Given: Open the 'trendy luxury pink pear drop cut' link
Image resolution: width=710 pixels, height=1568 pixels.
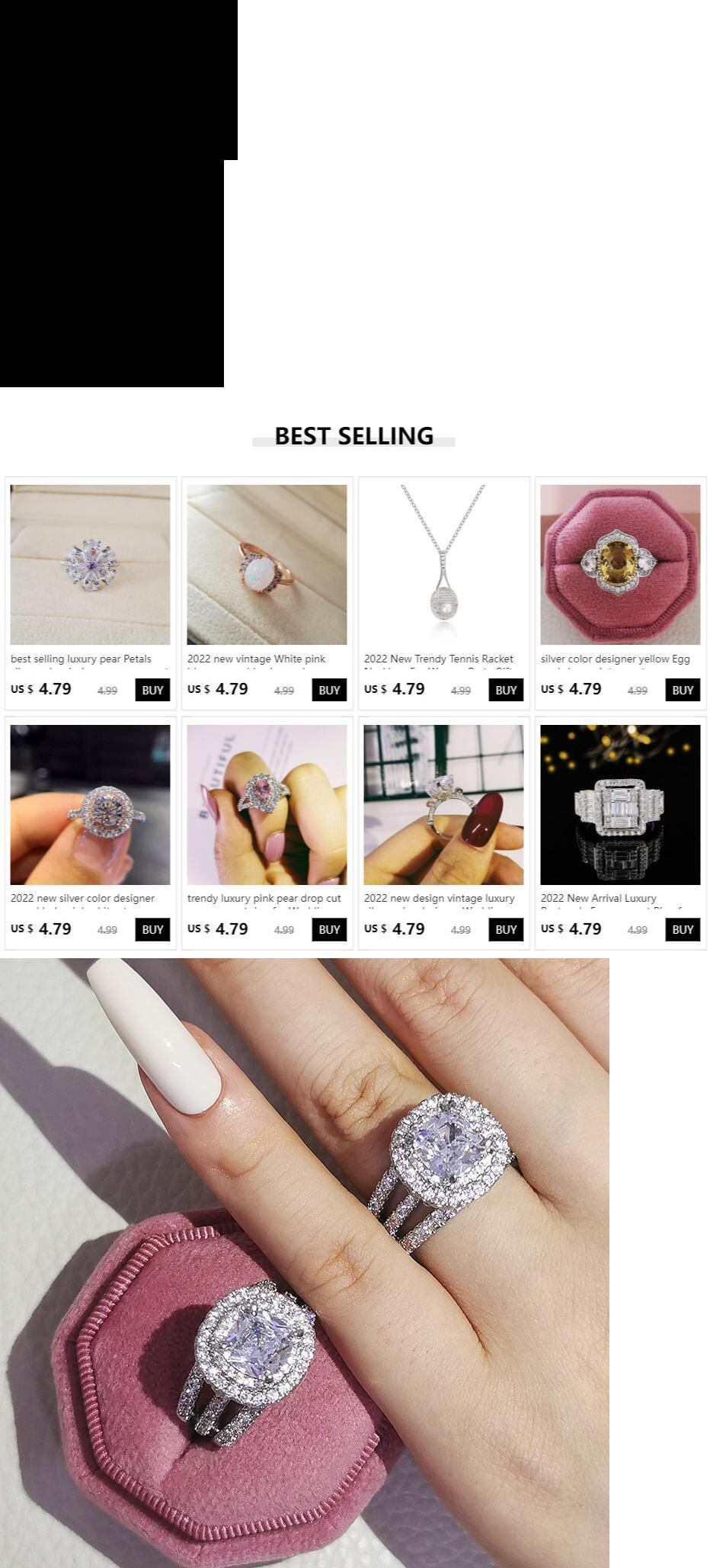Looking at the screenshot, I should 264,898.
